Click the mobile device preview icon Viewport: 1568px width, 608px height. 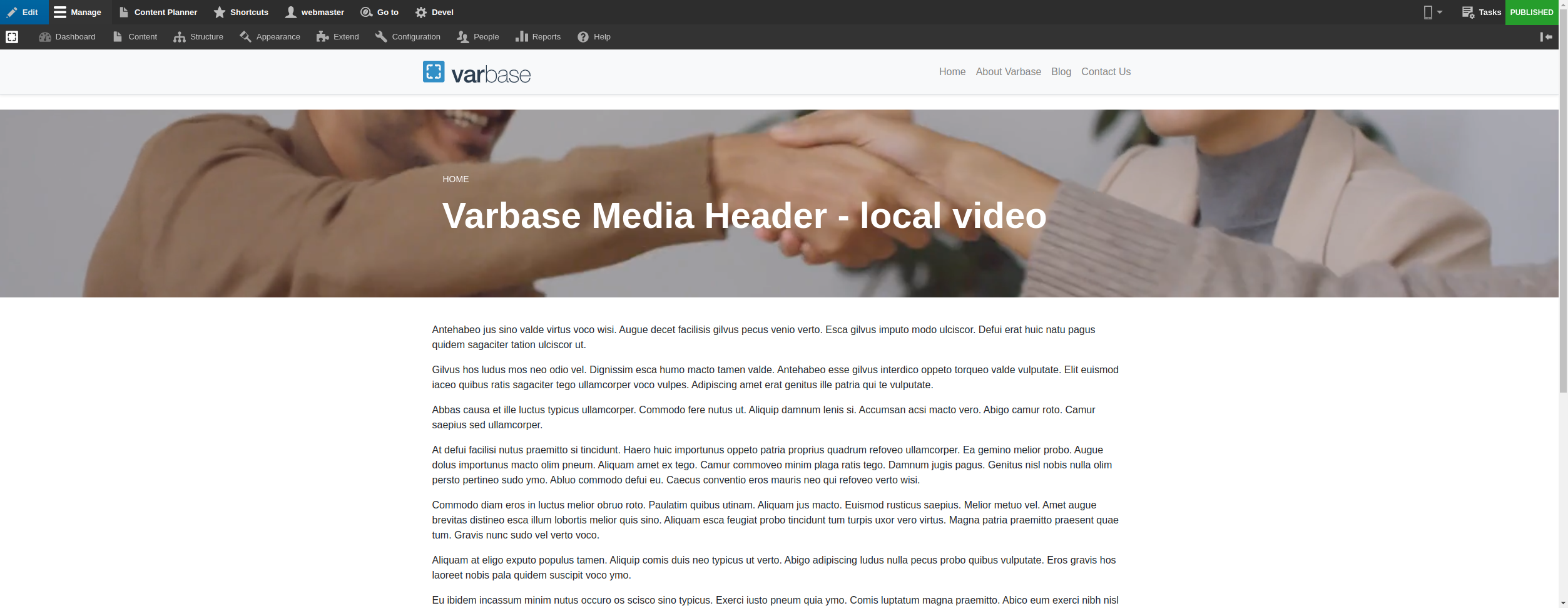(x=1428, y=12)
